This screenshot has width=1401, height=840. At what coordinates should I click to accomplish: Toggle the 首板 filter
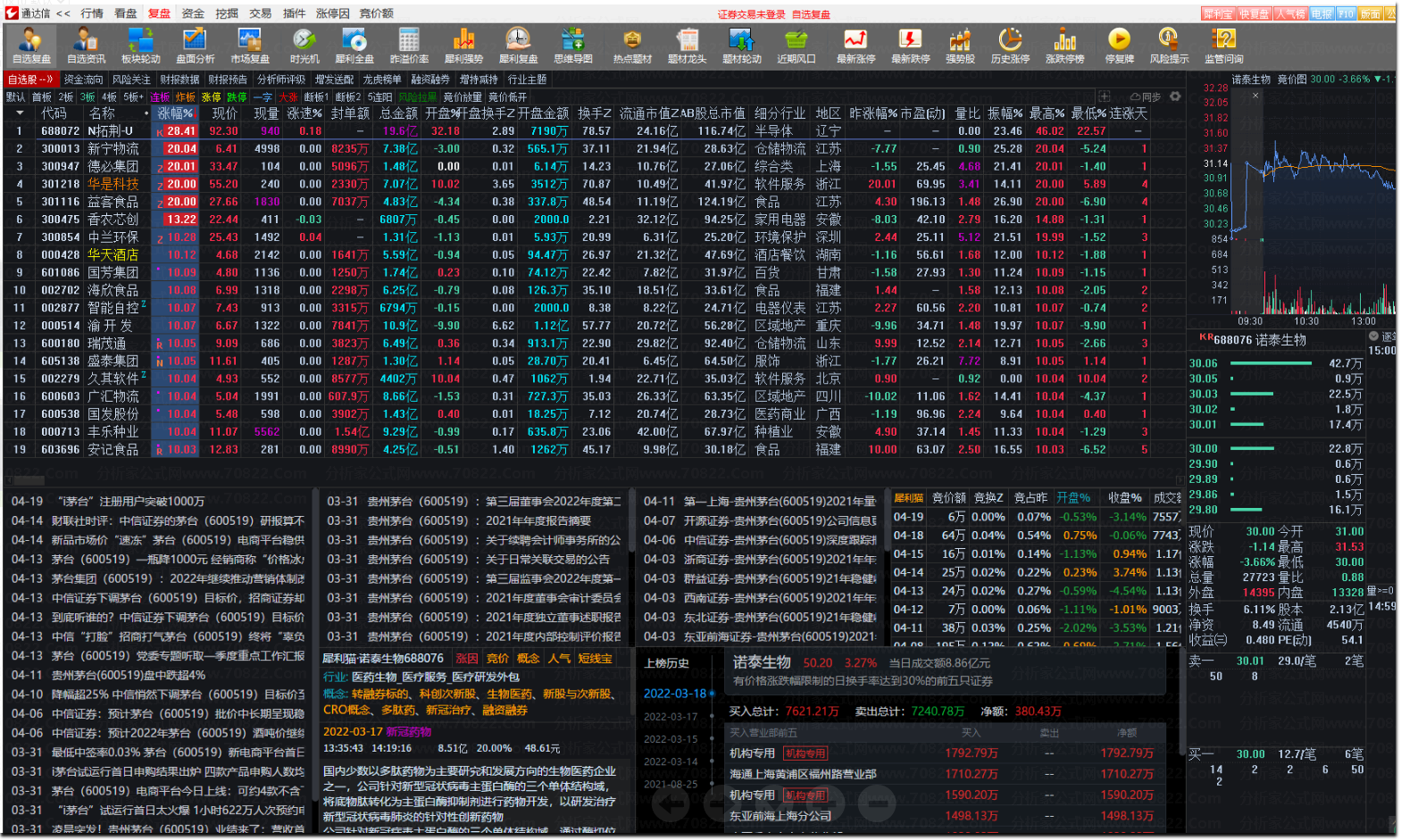click(42, 96)
